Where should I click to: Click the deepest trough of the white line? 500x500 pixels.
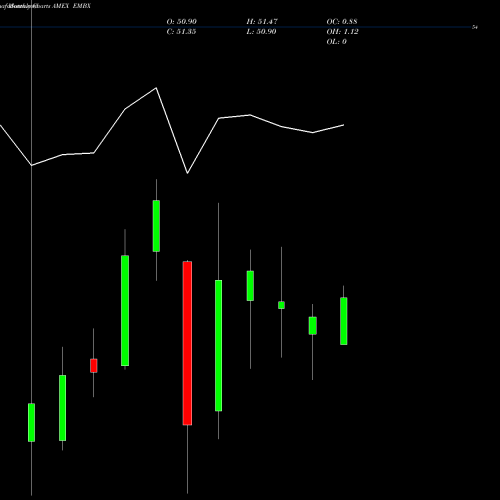click(x=187, y=173)
